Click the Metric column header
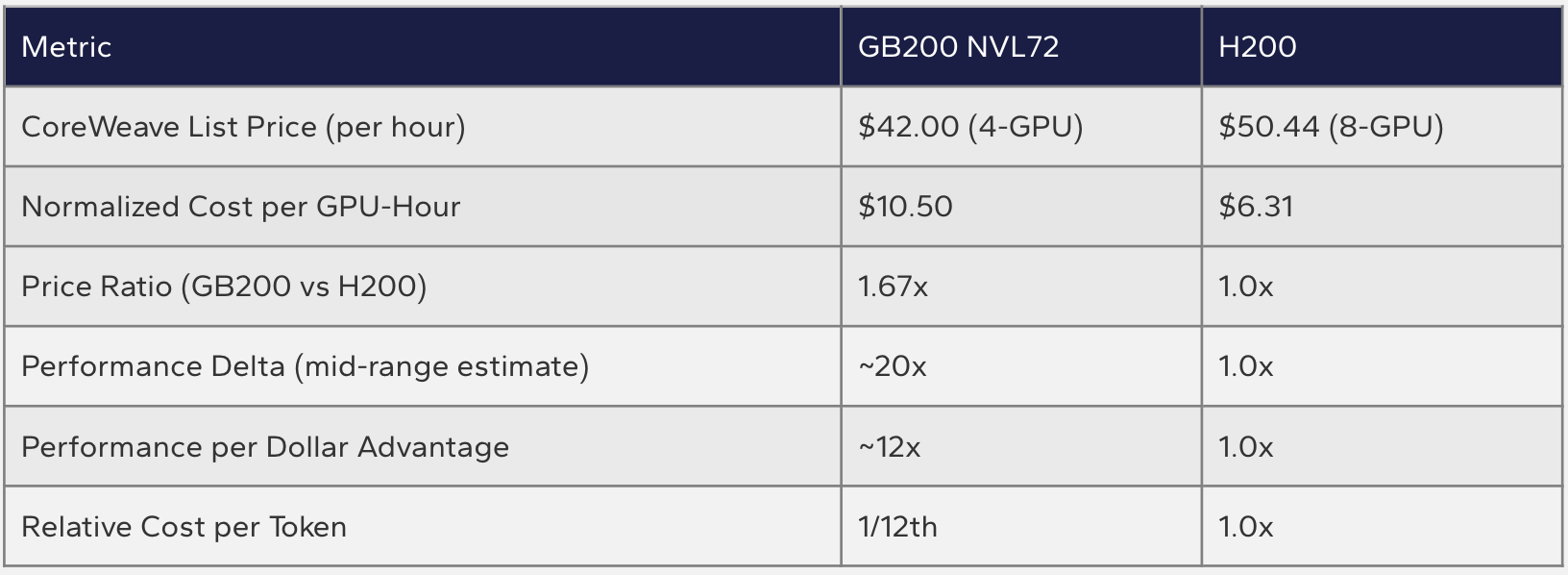This screenshot has height=575, width=1568. pyautogui.click(x=66, y=47)
